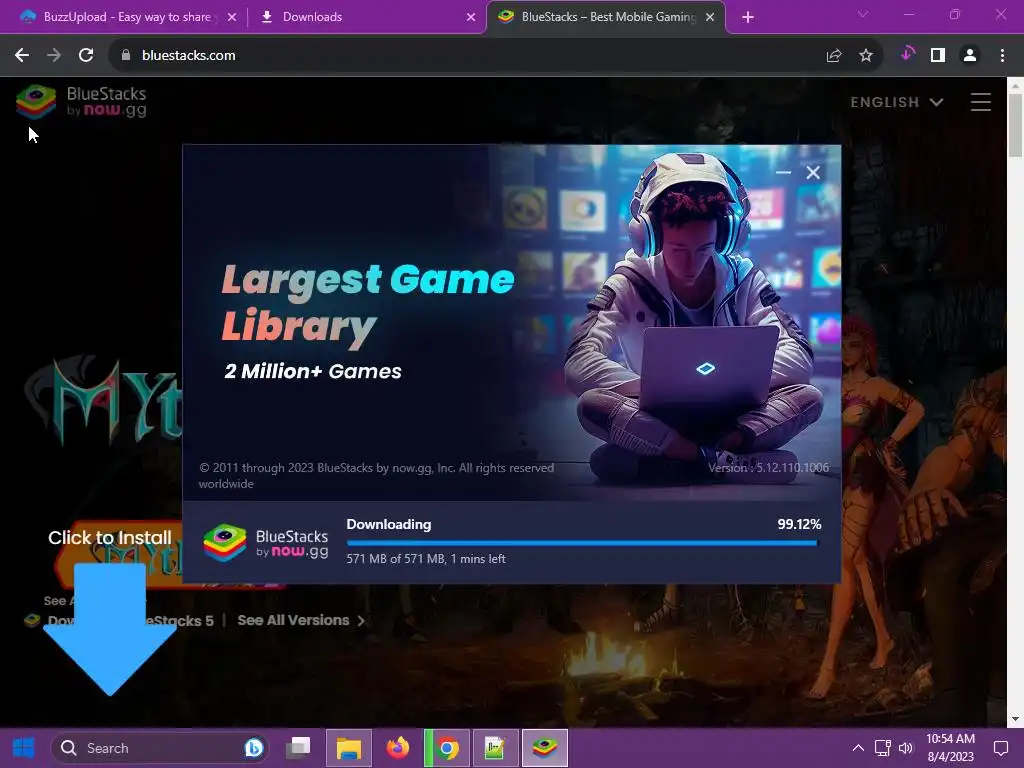
Task: Click the installer's BlueStacks by now.gg logo
Action: click(265, 543)
